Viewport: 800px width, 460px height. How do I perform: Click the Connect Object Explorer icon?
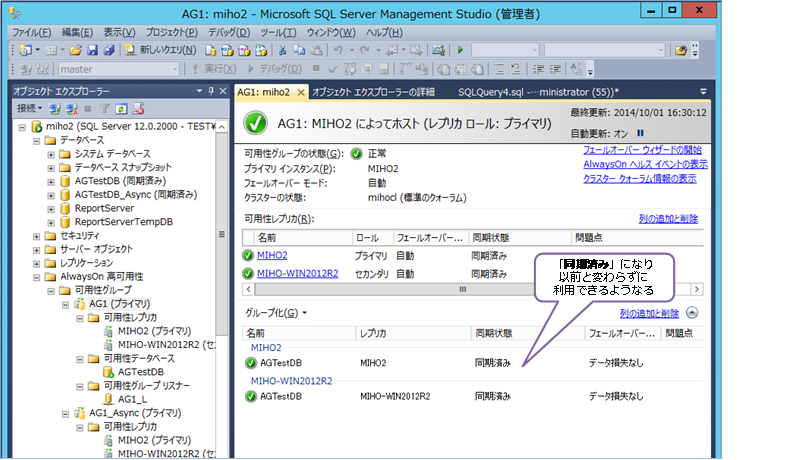pos(55,109)
